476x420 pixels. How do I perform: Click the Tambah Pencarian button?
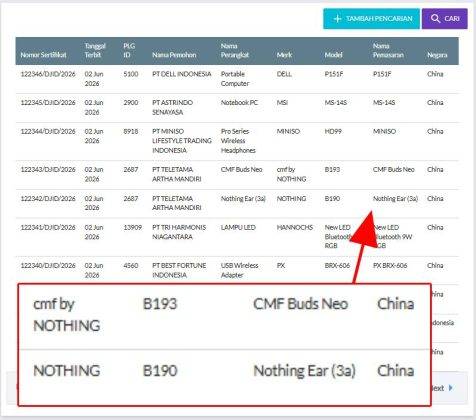[371, 19]
